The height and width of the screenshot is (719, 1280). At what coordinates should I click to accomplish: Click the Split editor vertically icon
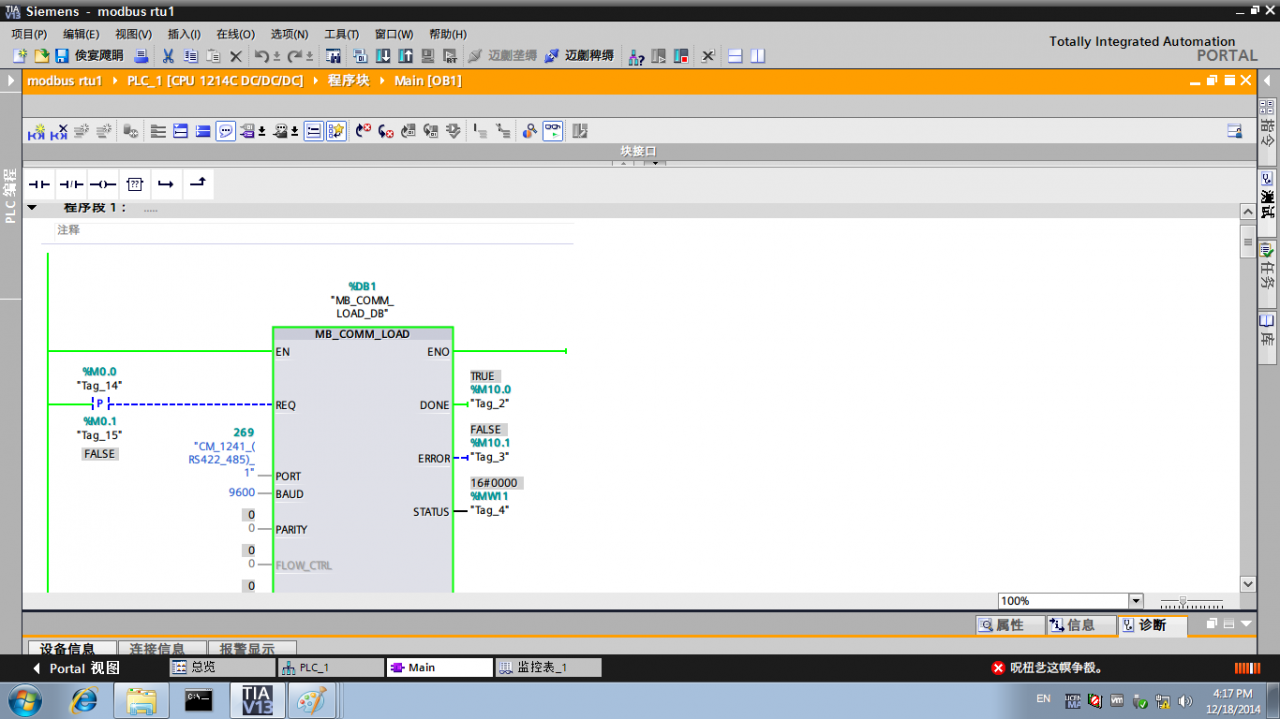[x=758, y=56]
